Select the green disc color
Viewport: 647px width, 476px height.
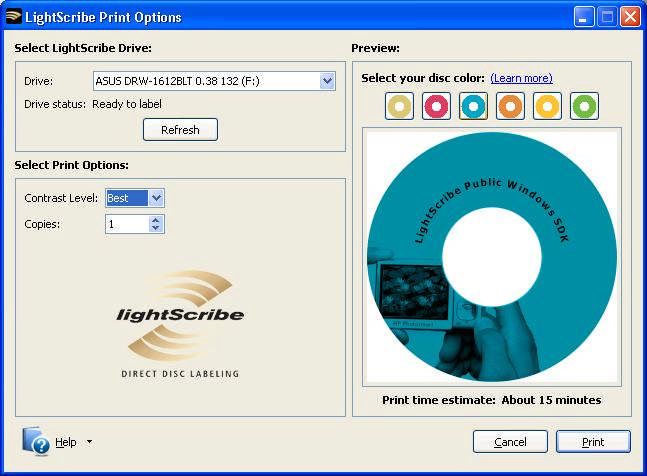[584, 106]
